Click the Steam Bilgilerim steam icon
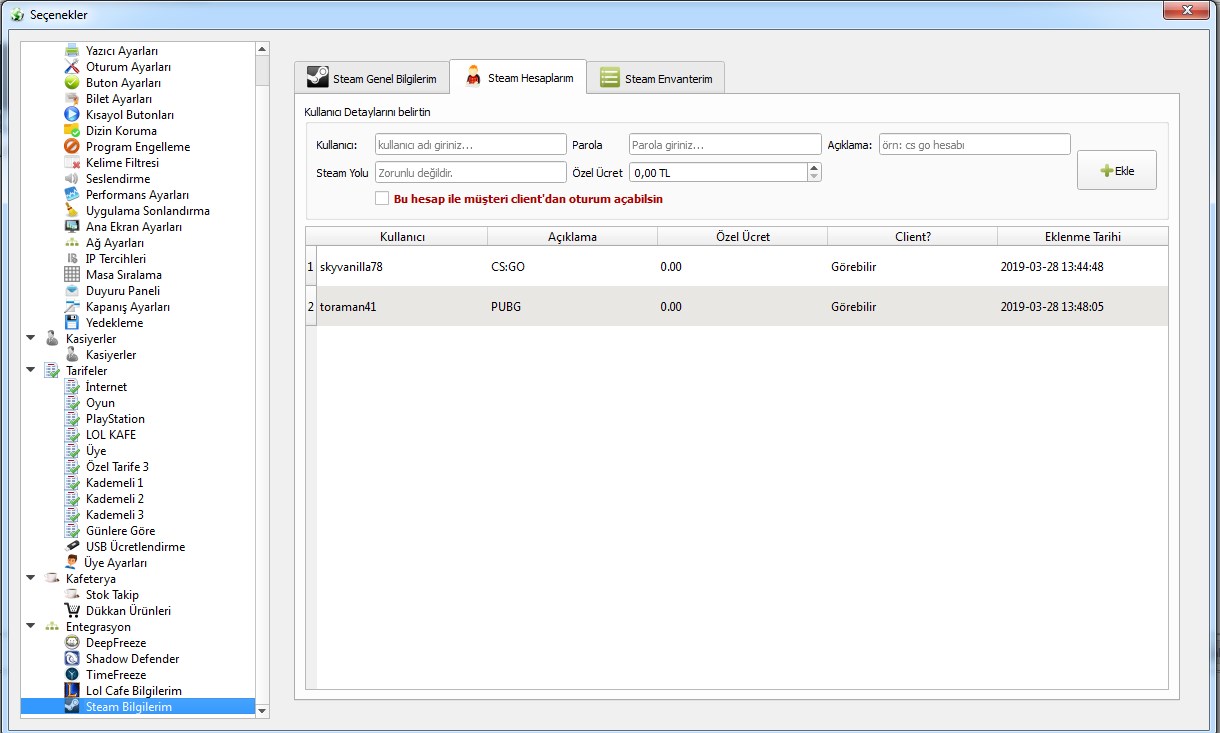The height and width of the screenshot is (733, 1220). click(x=72, y=707)
